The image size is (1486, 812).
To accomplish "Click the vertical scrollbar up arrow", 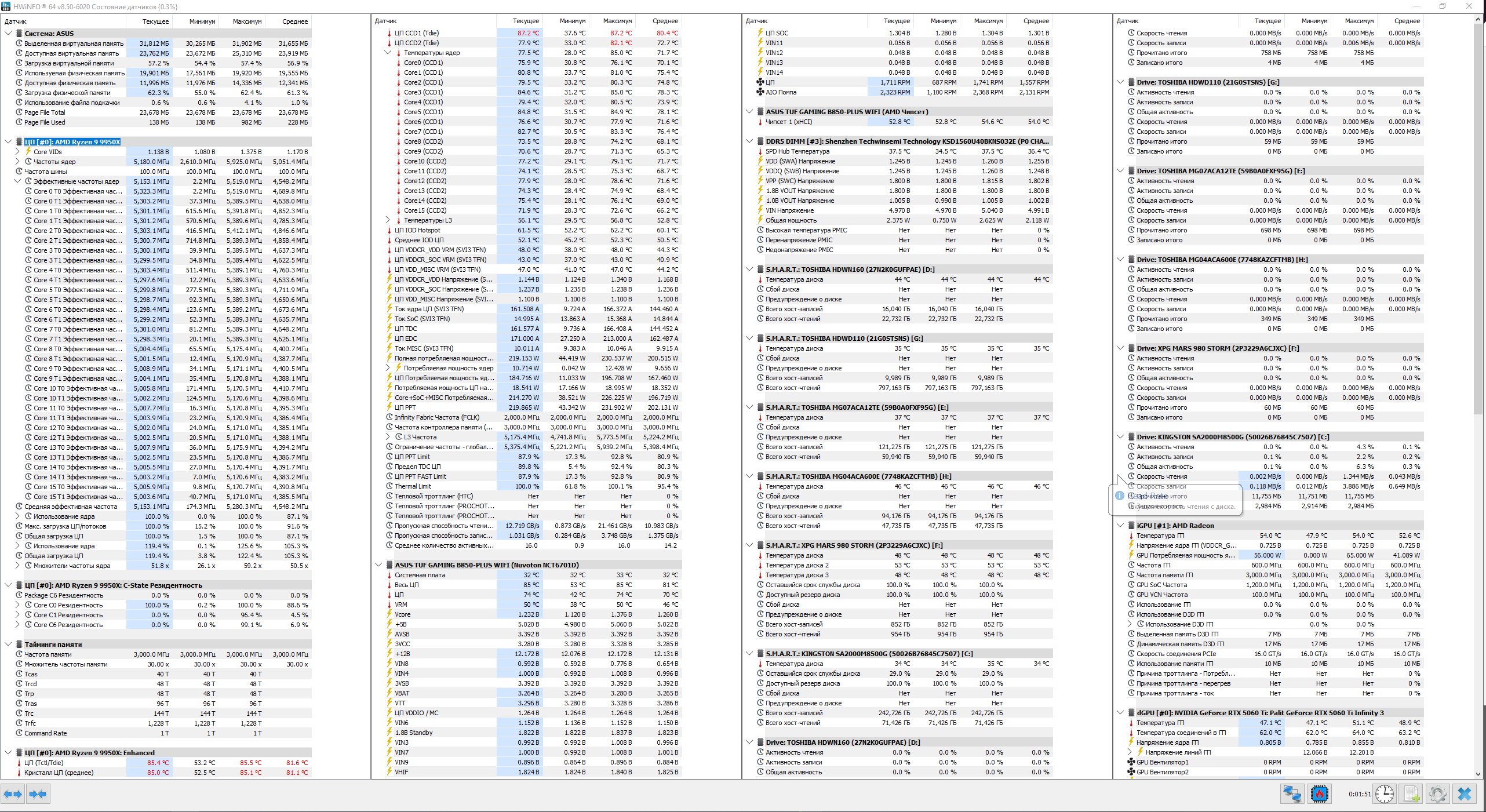I will 1477,20.
